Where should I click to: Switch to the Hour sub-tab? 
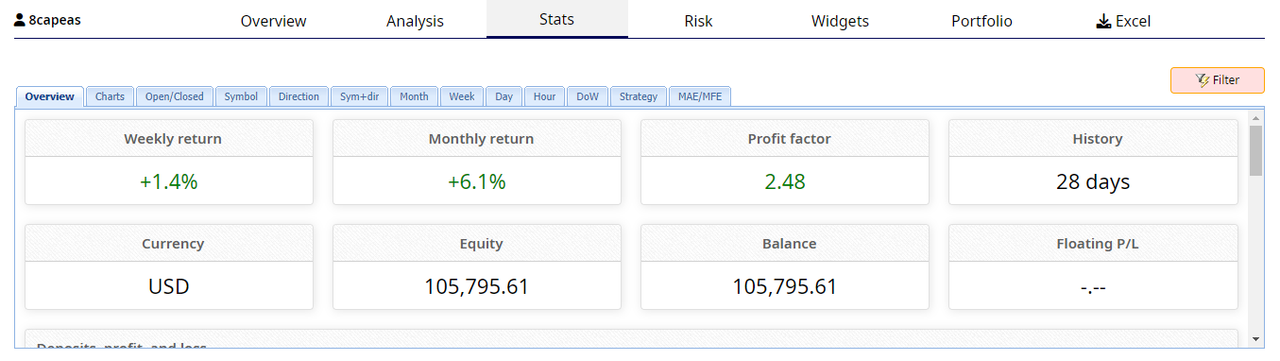(545, 97)
